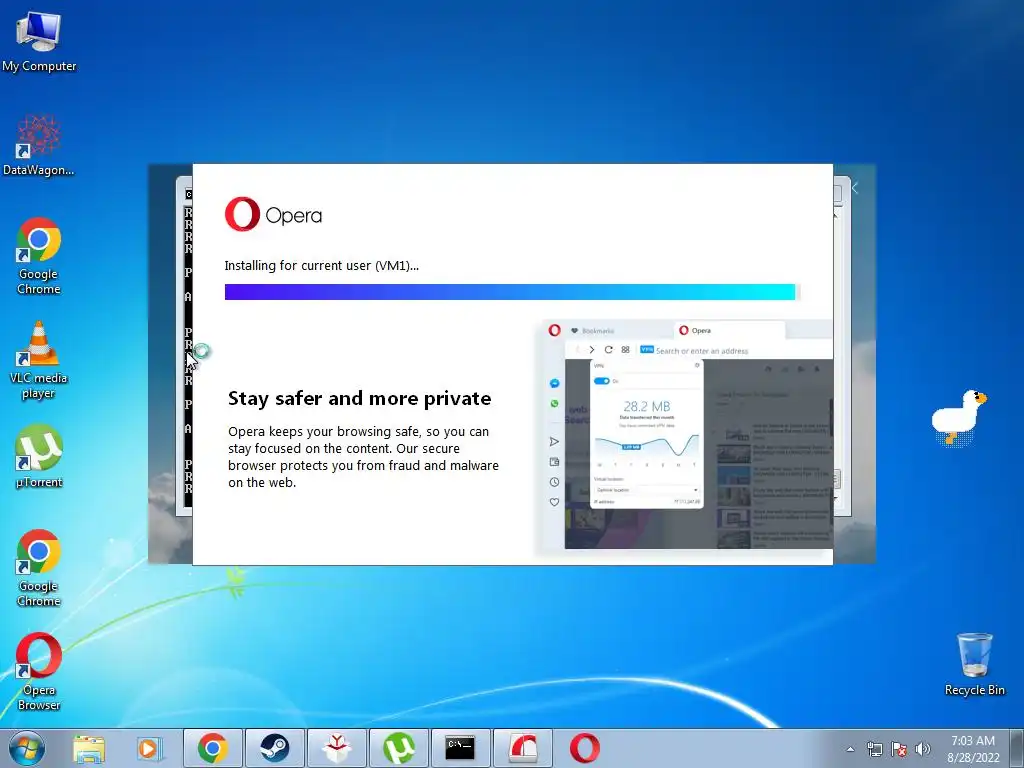Select Google Chrome shortcut above Opera Browser
The width and height of the screenshot is (1024, 768).
pos(39,568)
